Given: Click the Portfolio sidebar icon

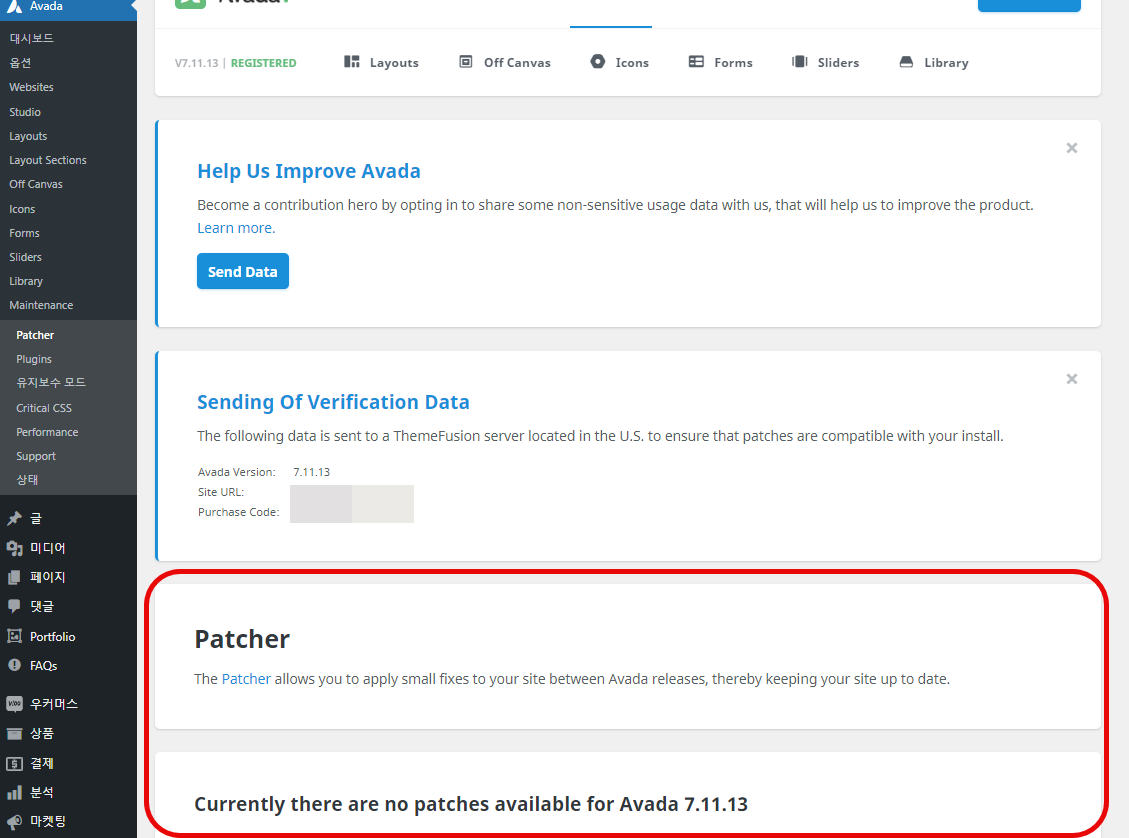Looking at the screenshot, I should click(14, 636).
